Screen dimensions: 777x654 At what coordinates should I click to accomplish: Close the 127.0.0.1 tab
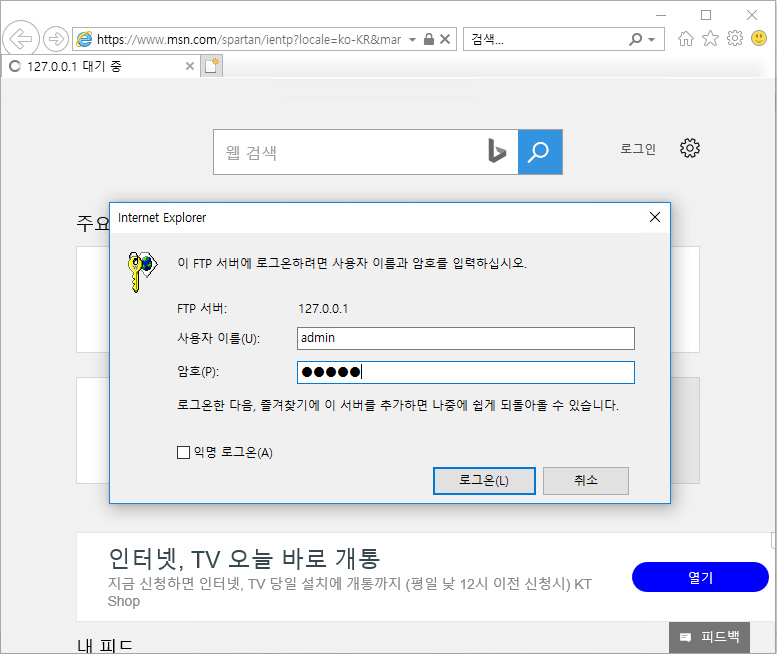point(189,66)
